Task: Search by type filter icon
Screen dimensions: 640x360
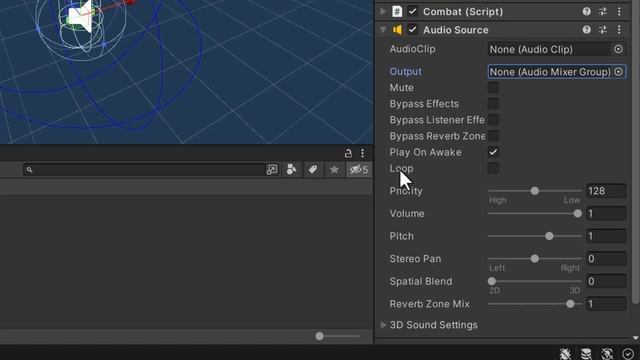Action: [291, 169]
